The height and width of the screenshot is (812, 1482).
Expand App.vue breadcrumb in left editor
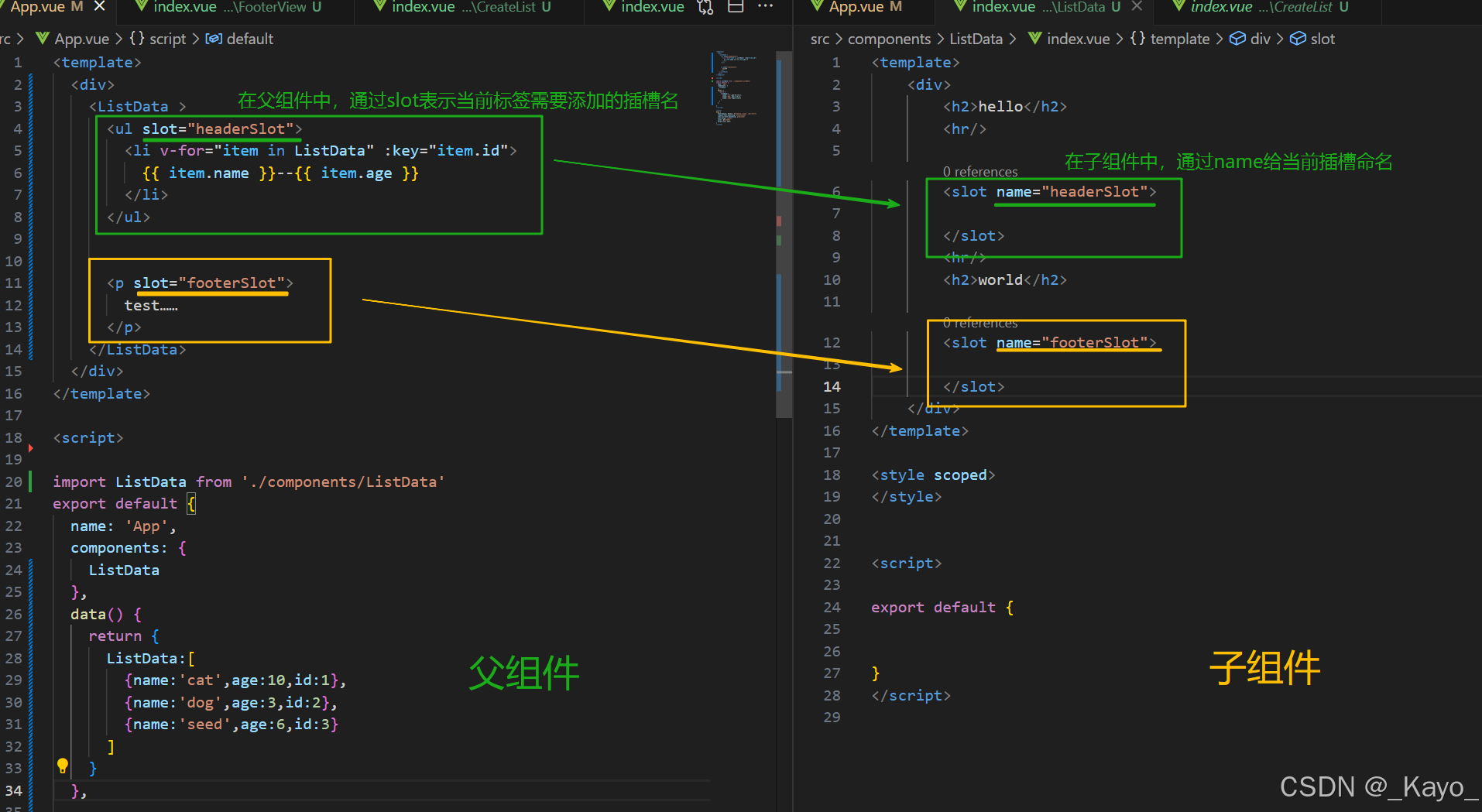pos(73,39)
